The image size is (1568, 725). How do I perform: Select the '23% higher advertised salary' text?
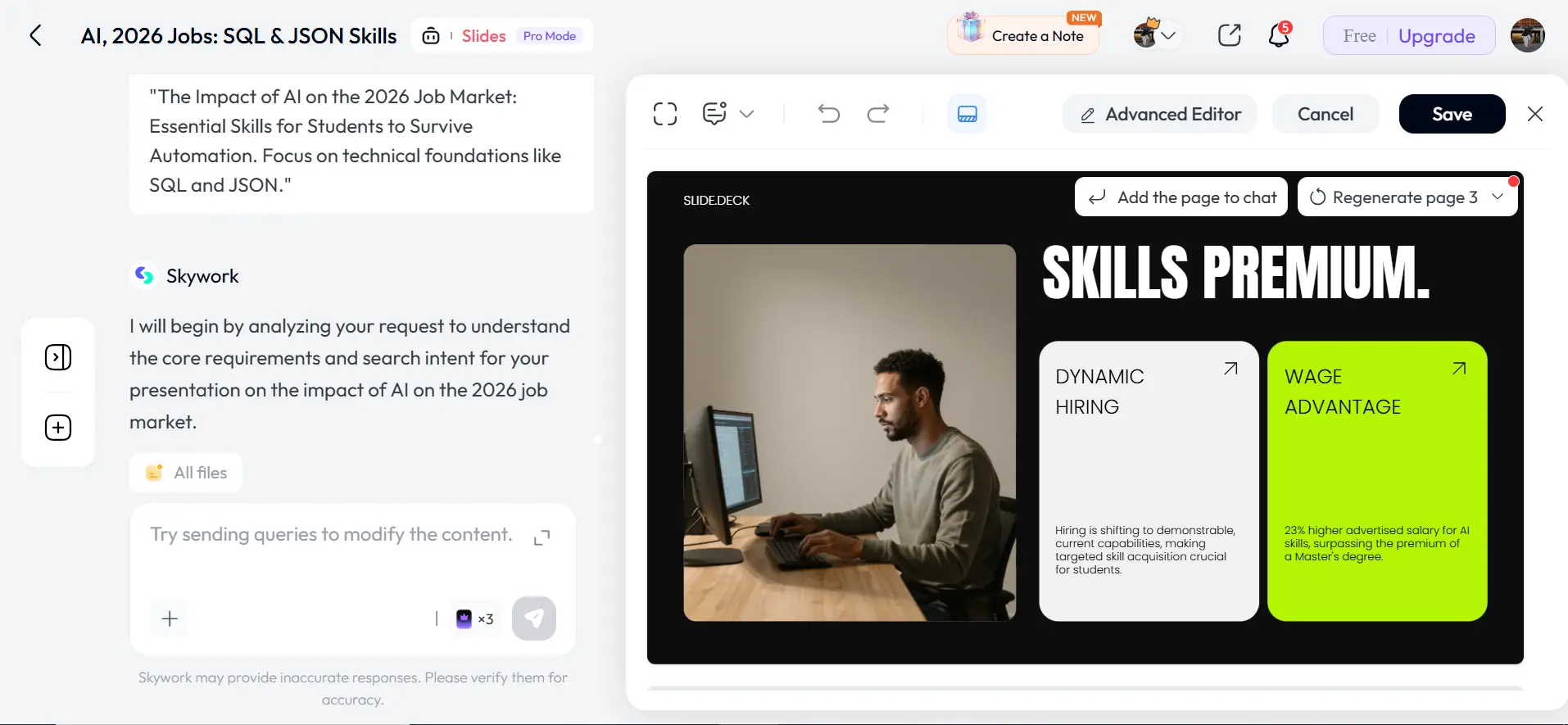[1377, 543]
